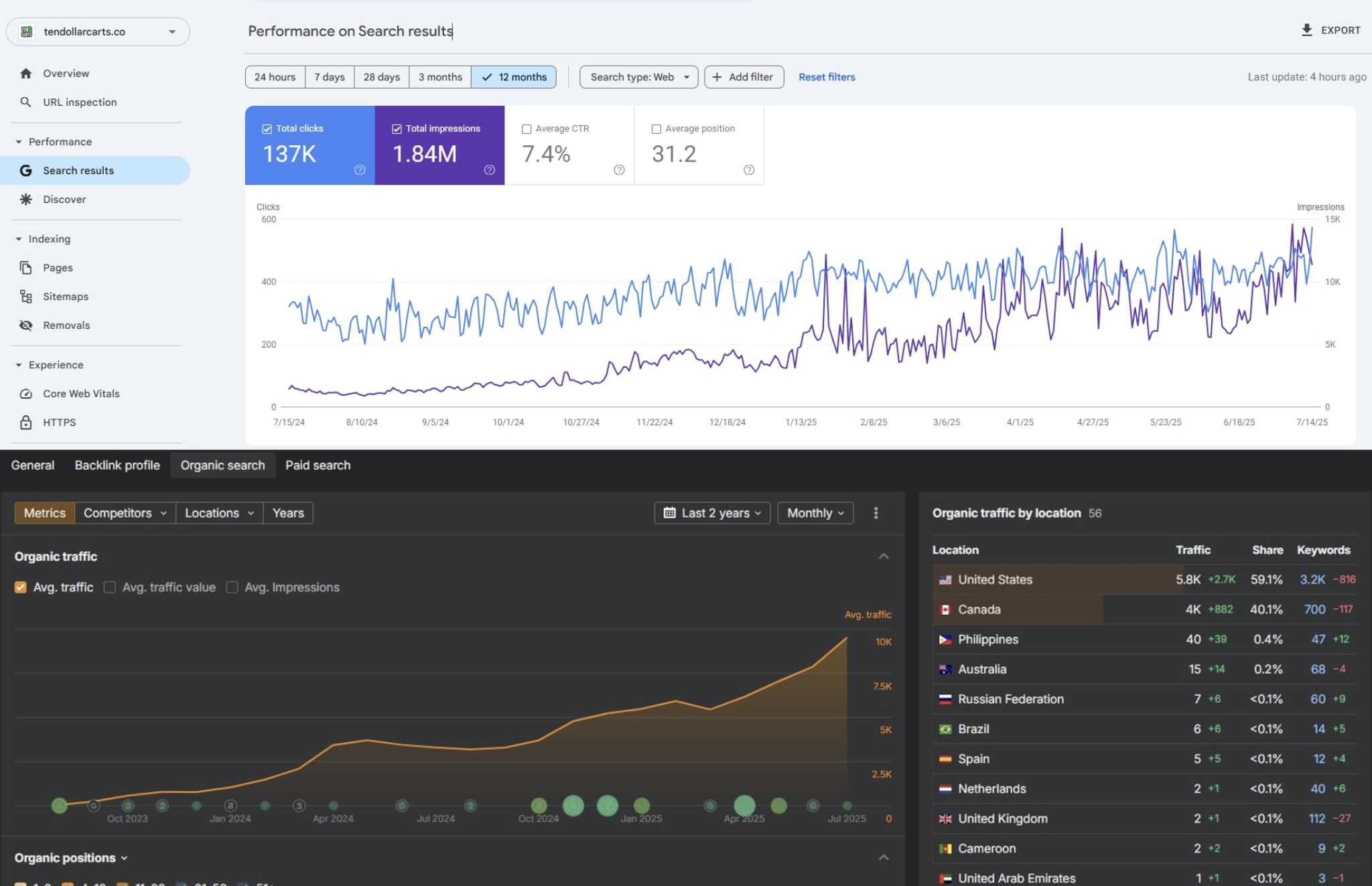Change Monthly granularity dropdown
This screenshot has width=1372, height=886.
pos(815,512)
